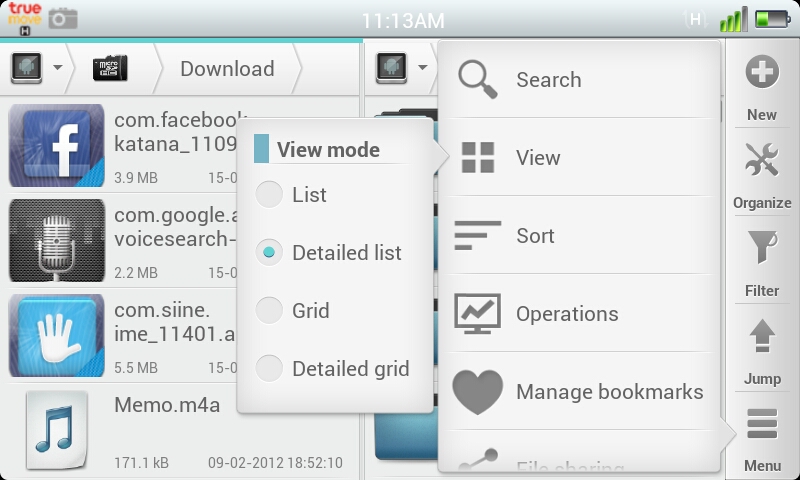Screen dimensions: 800x480
Task: Tap the Facebook apk file icon
Action: (56, 146)
